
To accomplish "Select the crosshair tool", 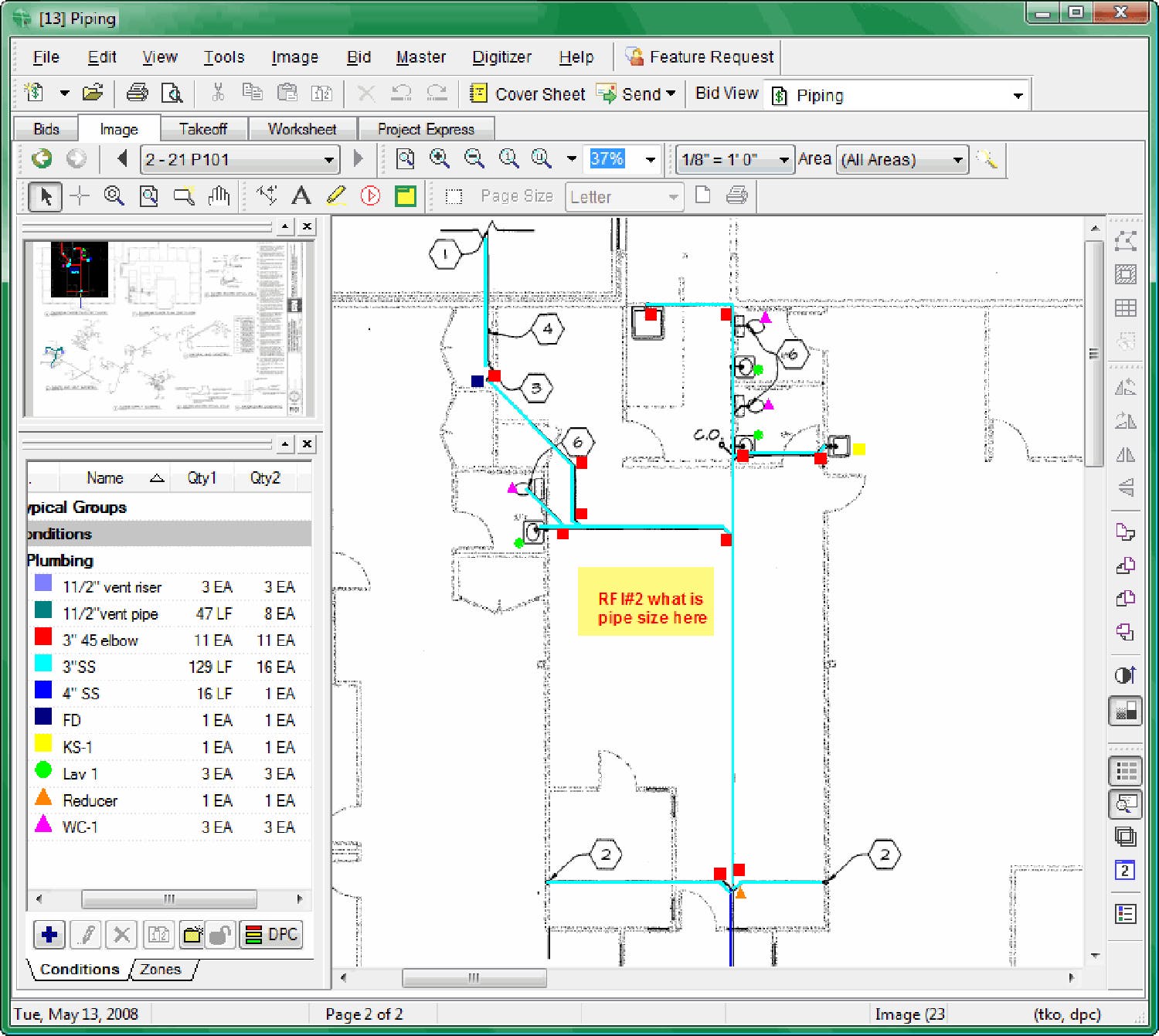I will coord(80,197).
